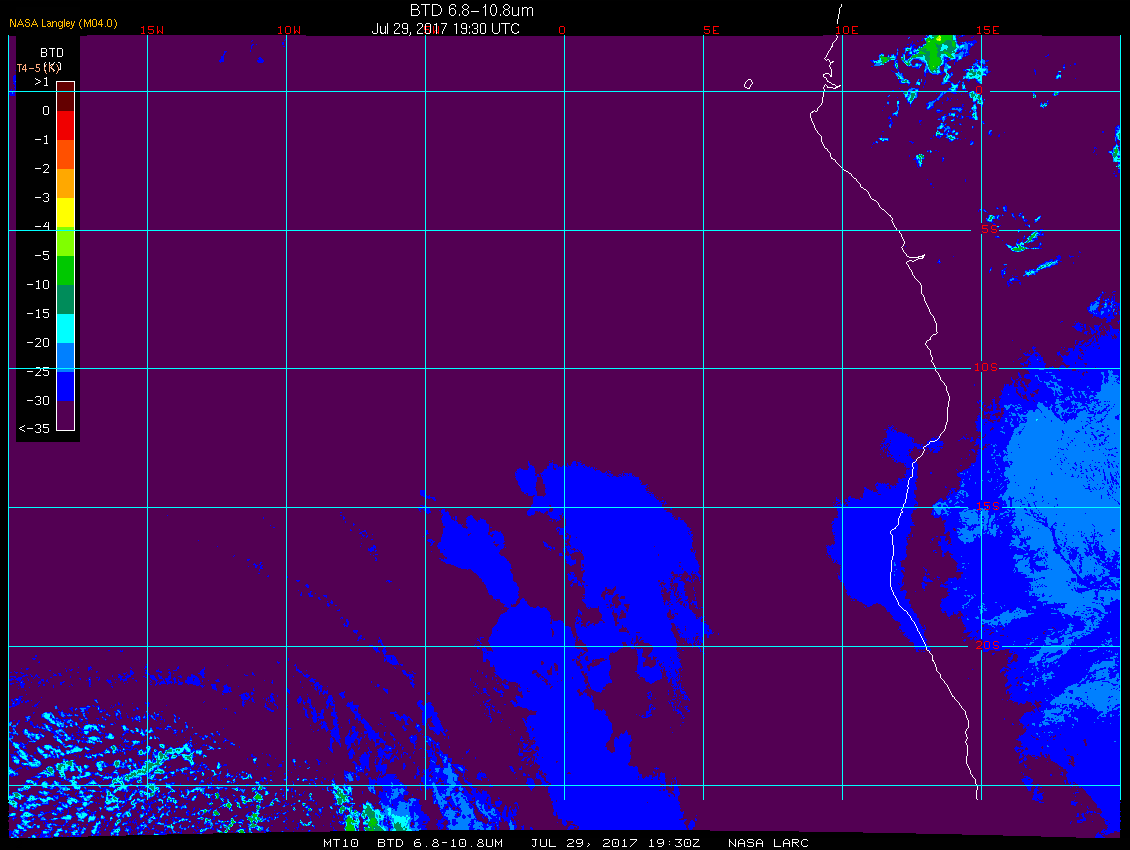Click the '<-35' legend value
Screen dimensions: 1130x850
pyautogui.click(x=35, y=429)
